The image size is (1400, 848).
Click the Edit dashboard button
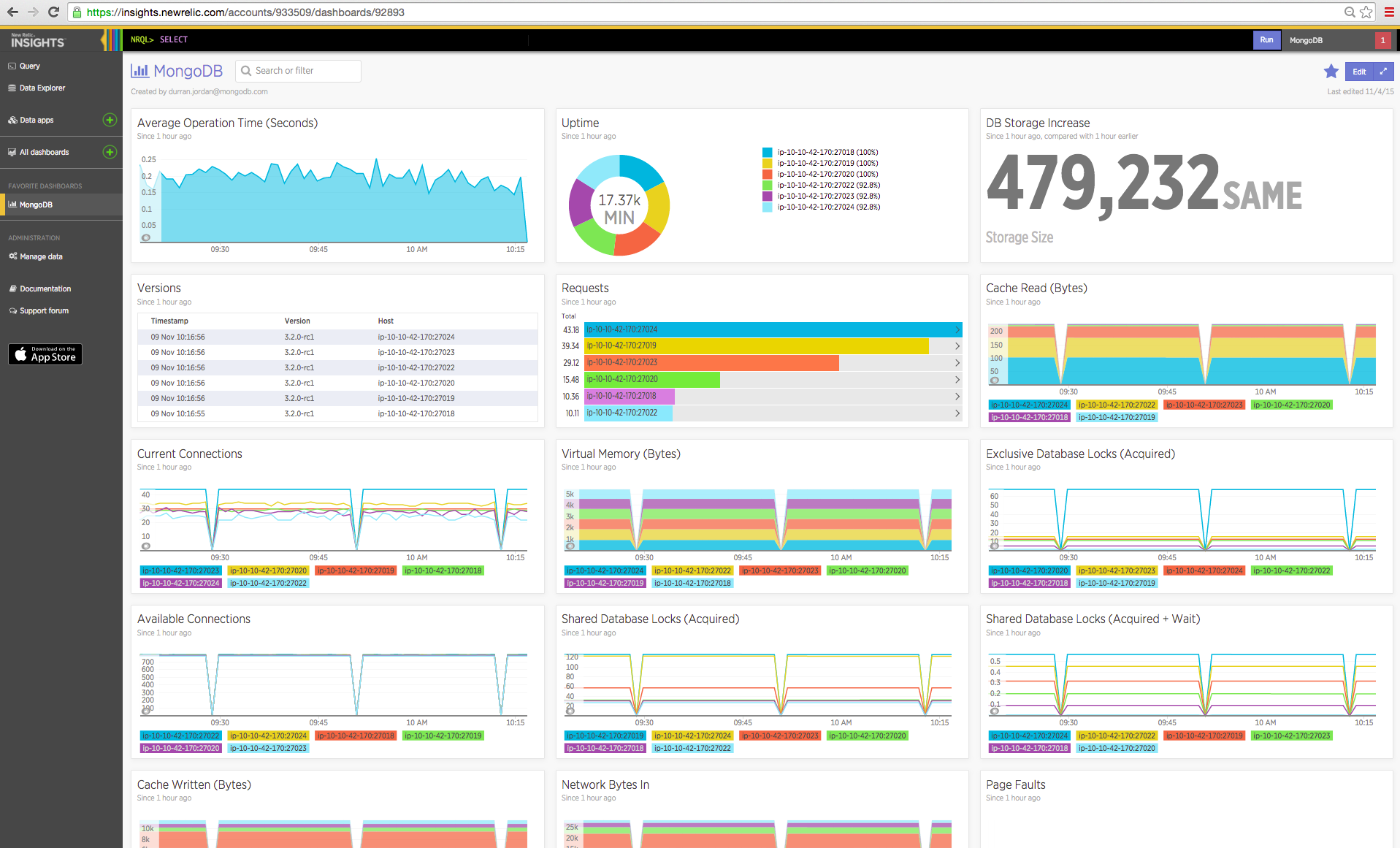click(1359, 72)
